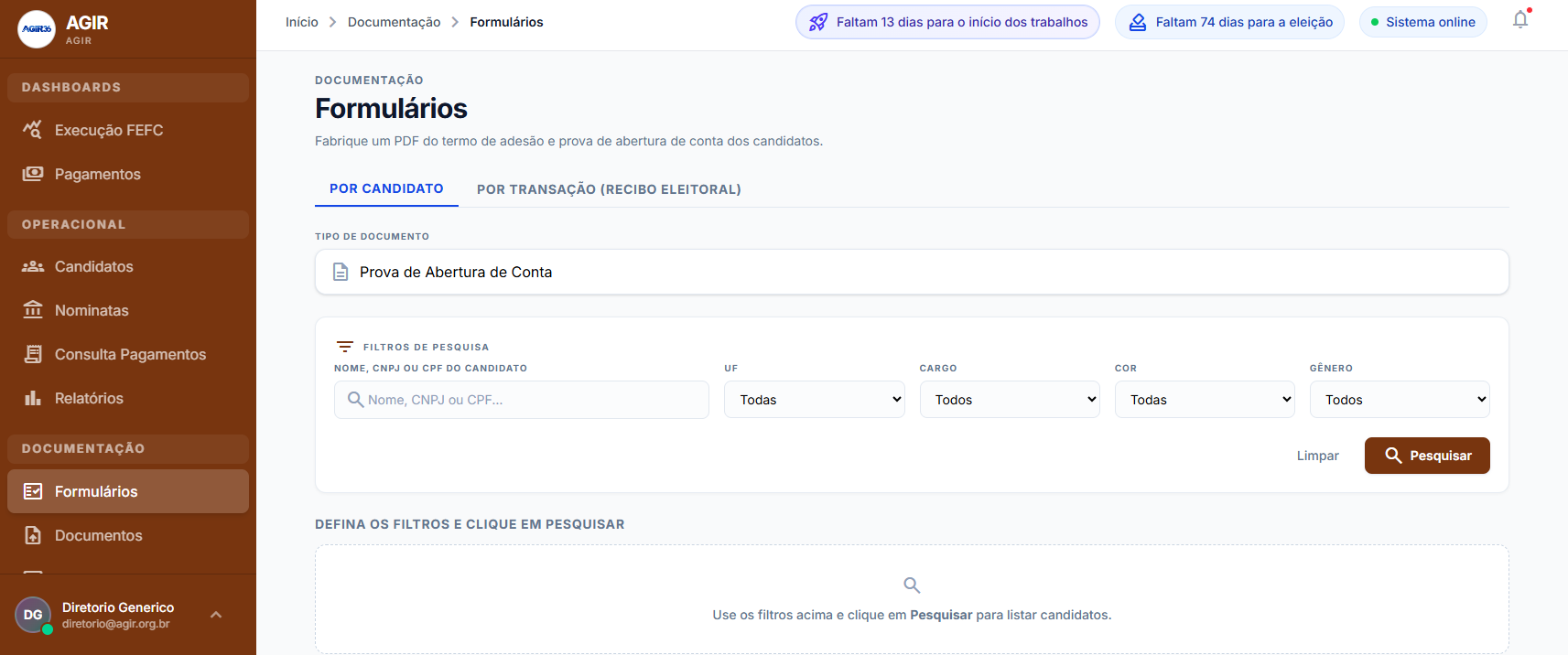Go to Pagamentos in sidebar
The height and width of the screenshot is (655, 1568).
point(128,174)
